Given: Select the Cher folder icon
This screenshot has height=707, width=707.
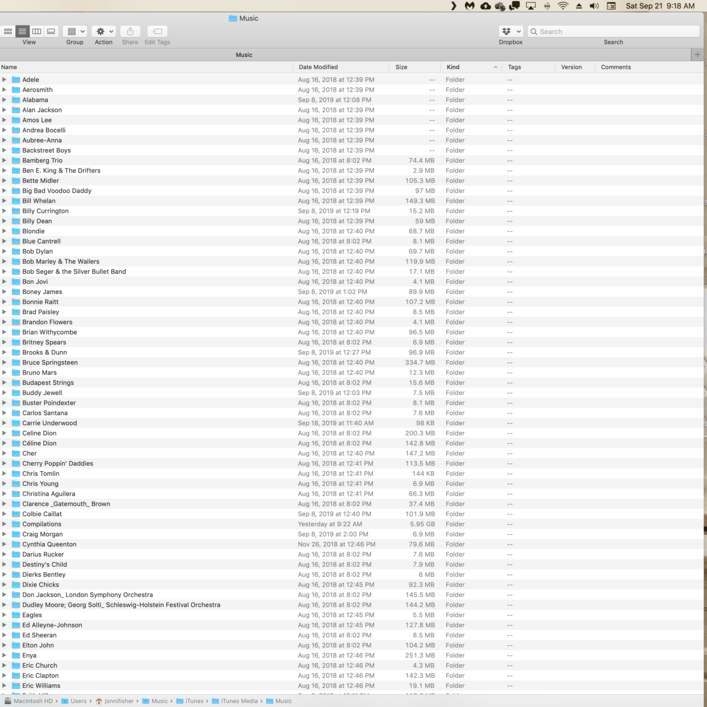Looking at the screenshot, I should pos(16,453).
